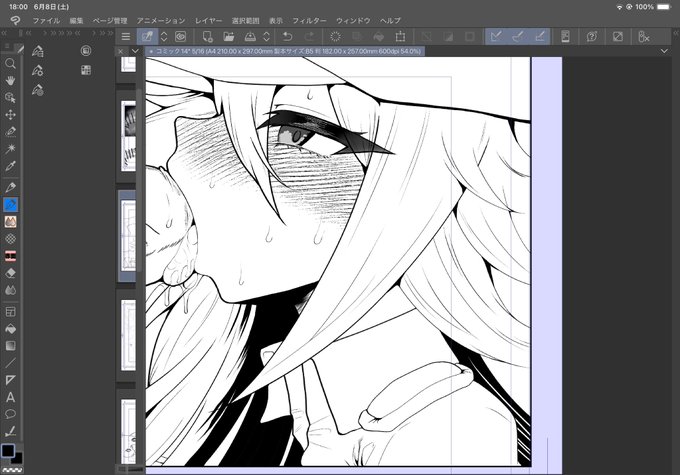Select the Decoration tool

coord(10,239)
